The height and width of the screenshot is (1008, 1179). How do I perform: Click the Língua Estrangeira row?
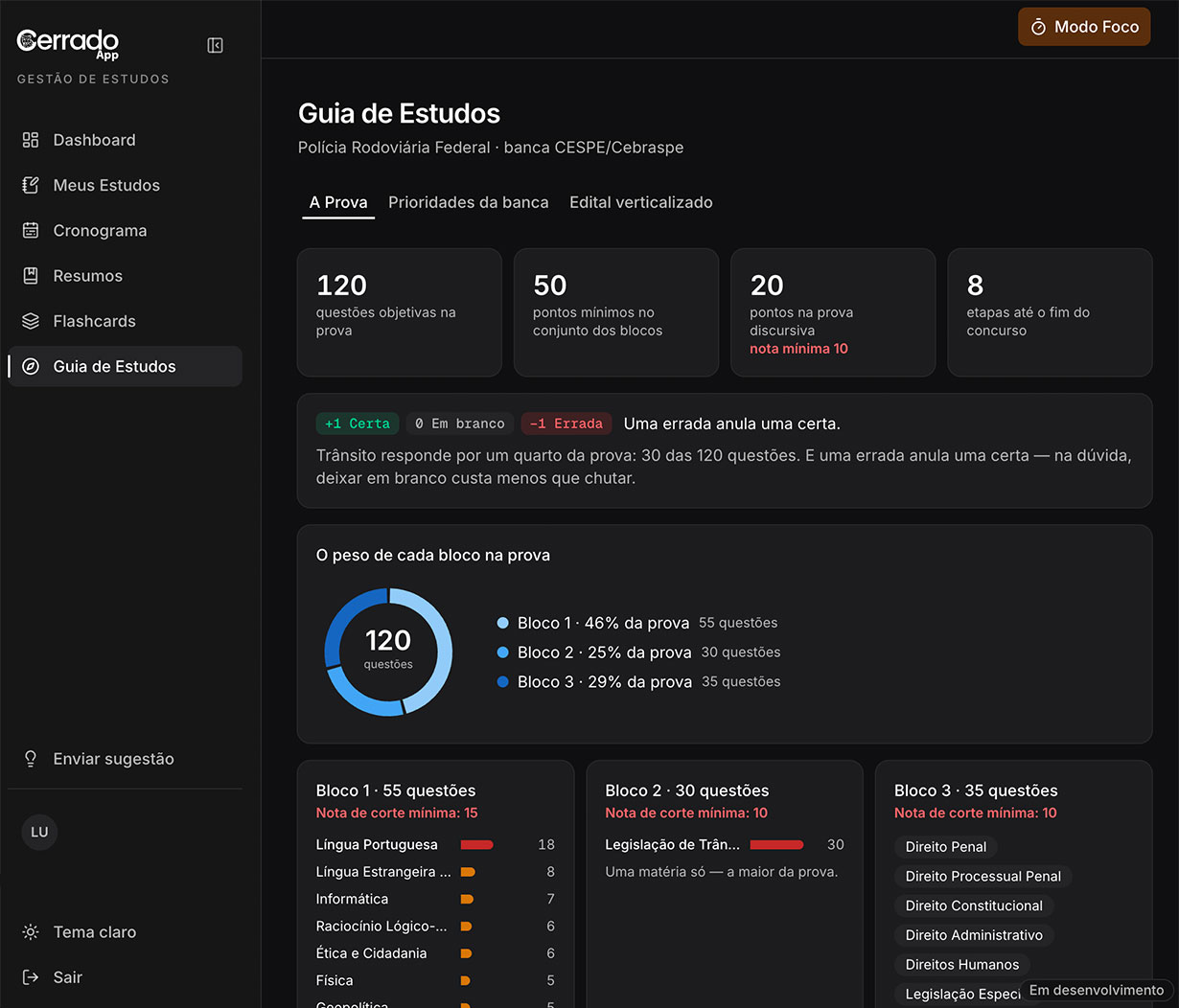click(435, 872)
